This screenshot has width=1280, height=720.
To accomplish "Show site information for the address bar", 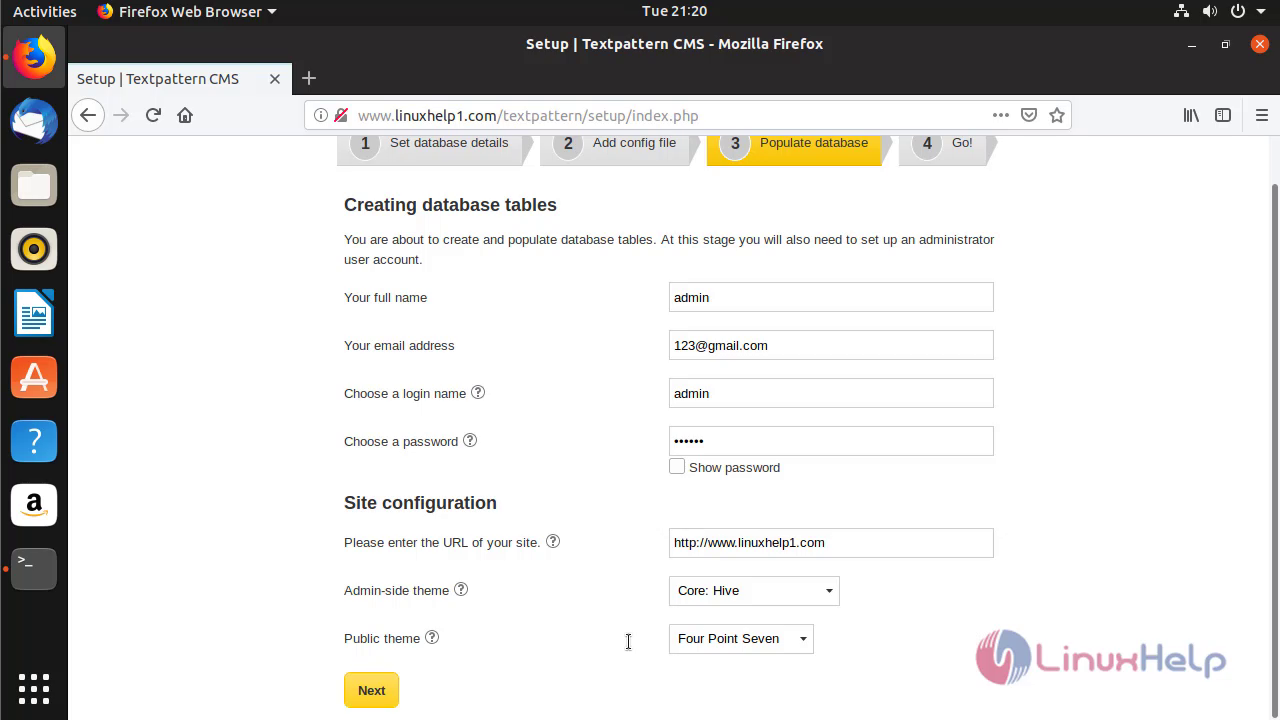I will pos(321,115).
